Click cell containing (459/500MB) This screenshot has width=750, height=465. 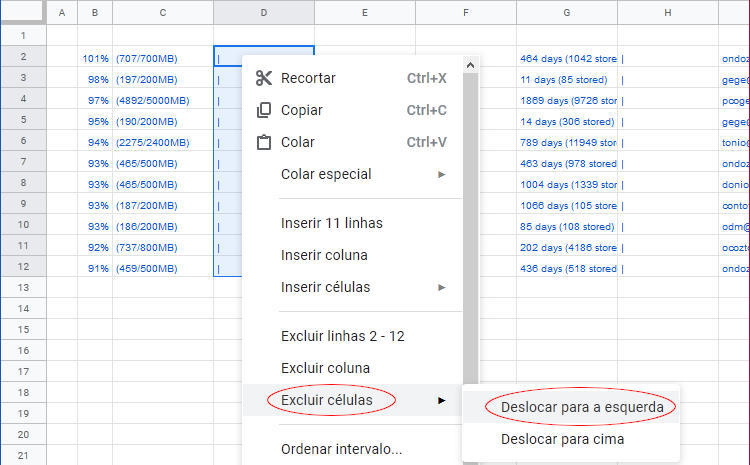click(163, 268)
